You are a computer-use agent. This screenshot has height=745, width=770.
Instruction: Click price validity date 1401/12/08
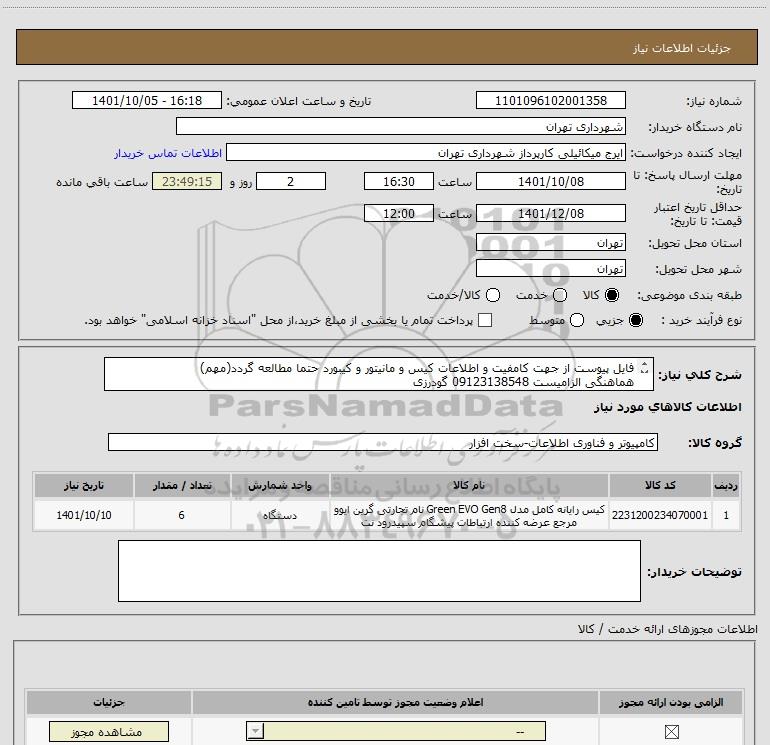click(x=550, y=213)
